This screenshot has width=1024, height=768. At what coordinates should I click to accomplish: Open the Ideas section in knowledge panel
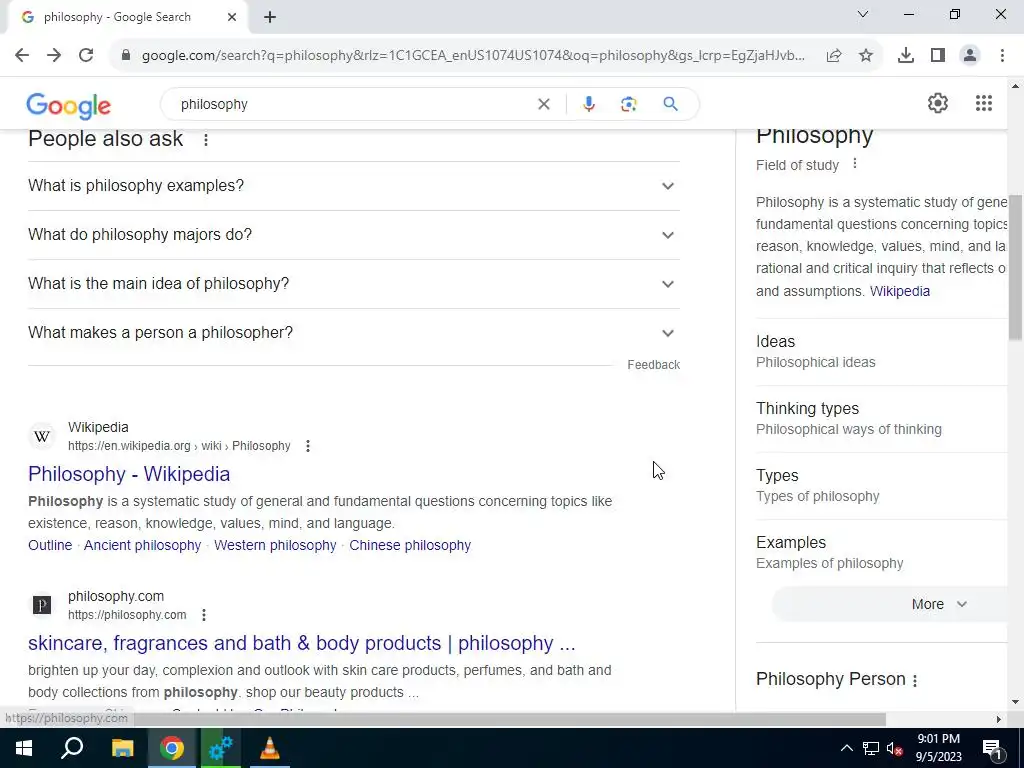tap(882, 351)
